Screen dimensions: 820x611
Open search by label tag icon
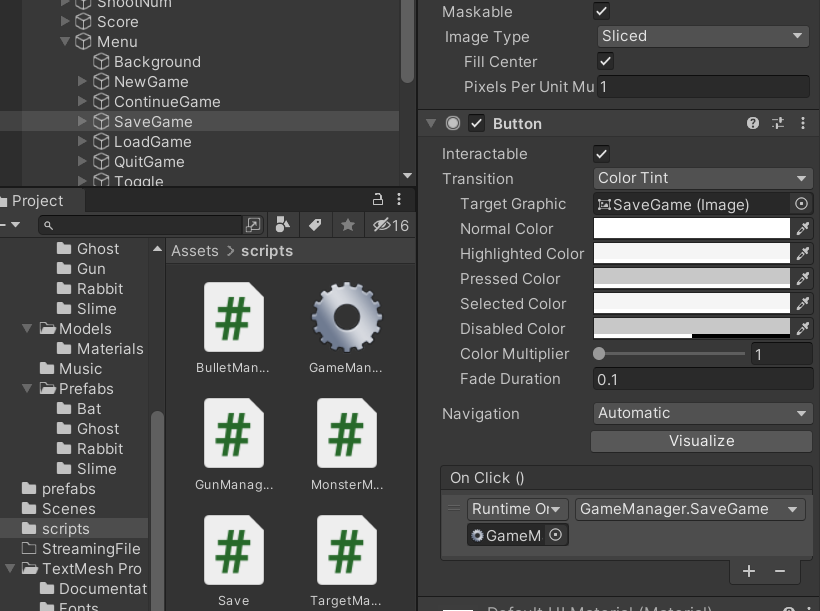pos(315,225)
